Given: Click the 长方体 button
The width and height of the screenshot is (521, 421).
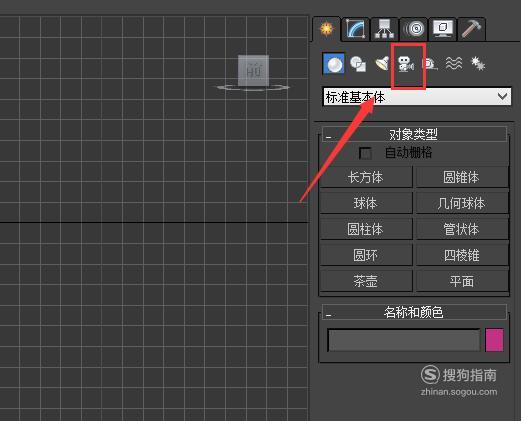Looking at the screenshot, I should pyautogui.click(x=366, y=177).
